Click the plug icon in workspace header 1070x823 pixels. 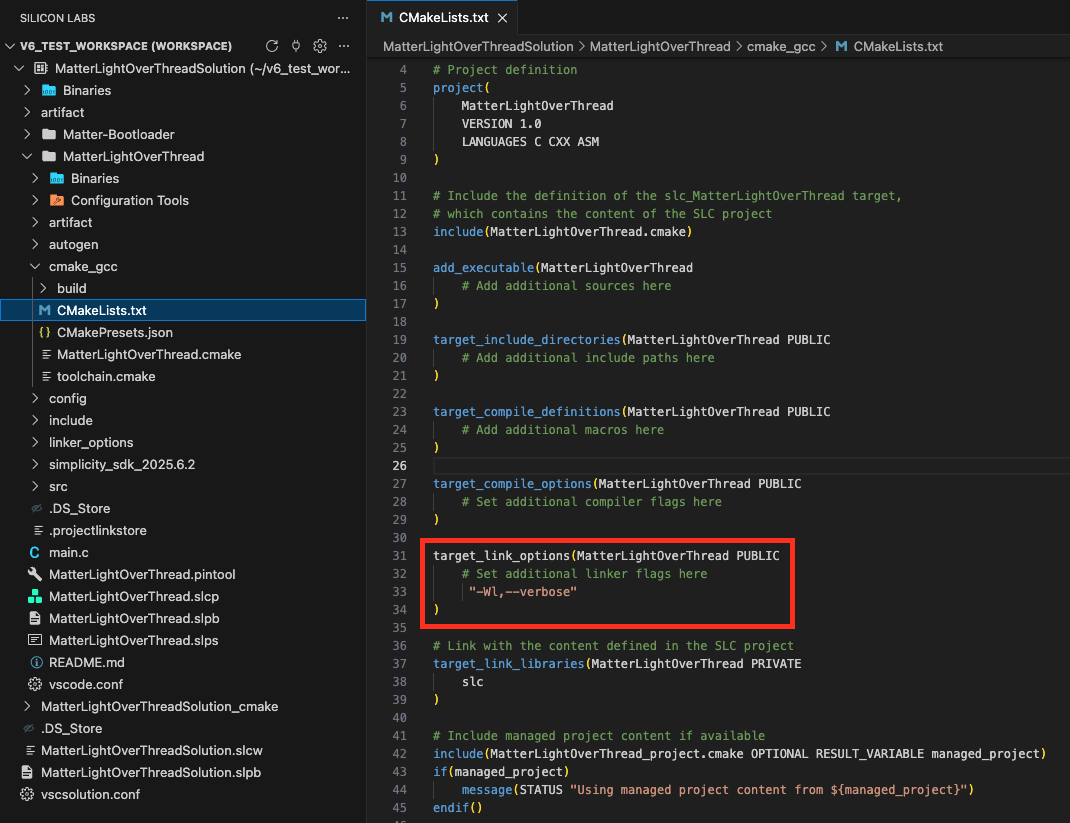pos(296,46)
